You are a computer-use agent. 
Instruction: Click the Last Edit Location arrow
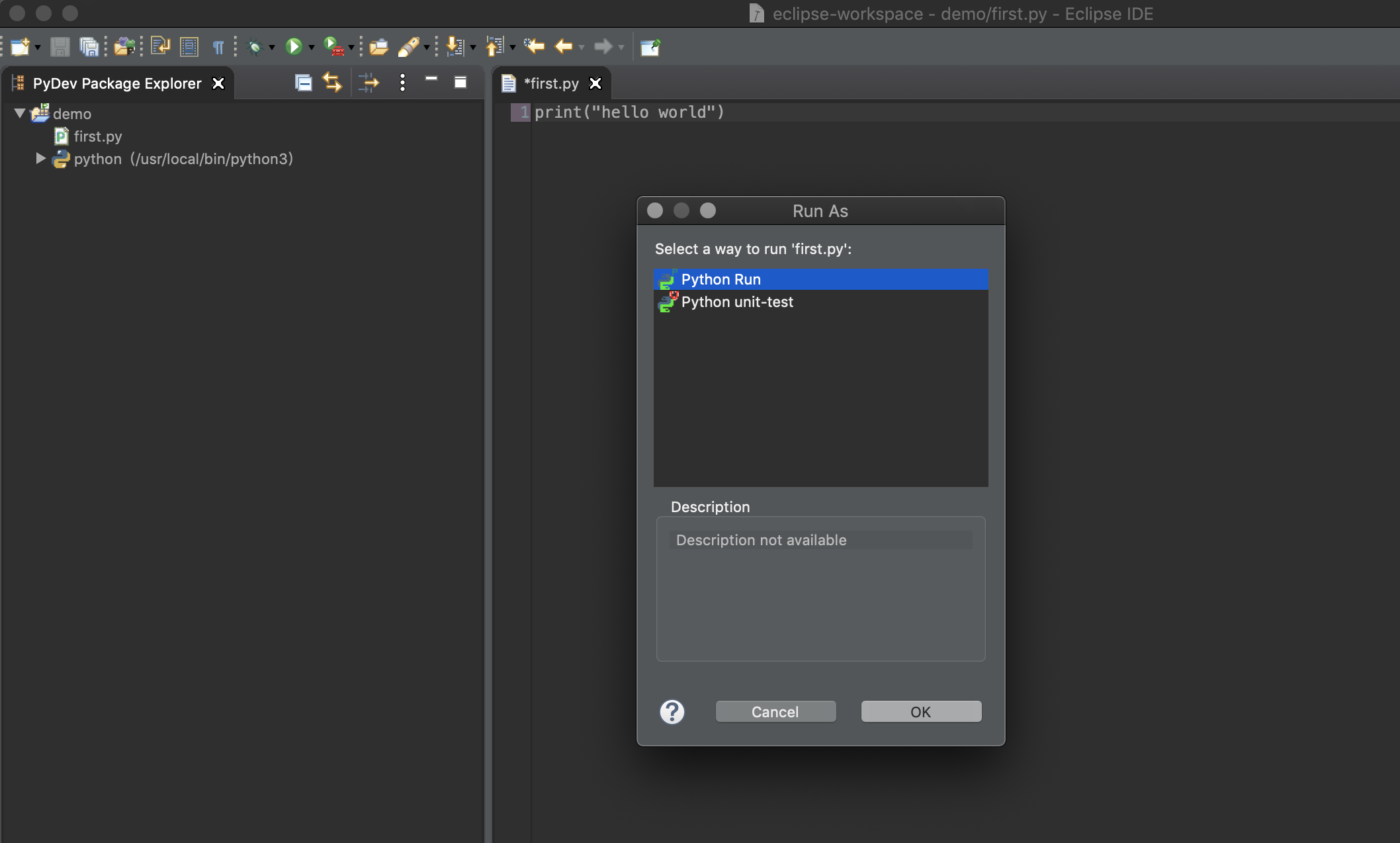click(x=533, y=46)
